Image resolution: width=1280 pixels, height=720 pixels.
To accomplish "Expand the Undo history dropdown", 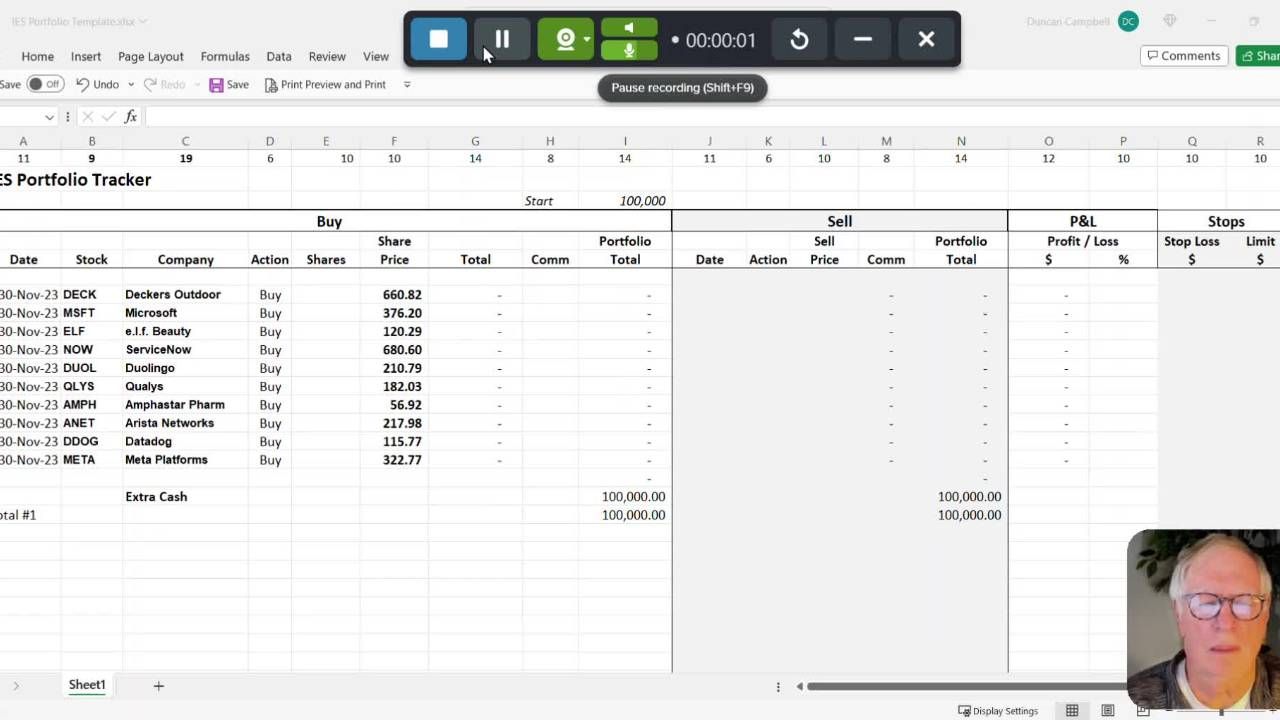I will pos(131,85).
